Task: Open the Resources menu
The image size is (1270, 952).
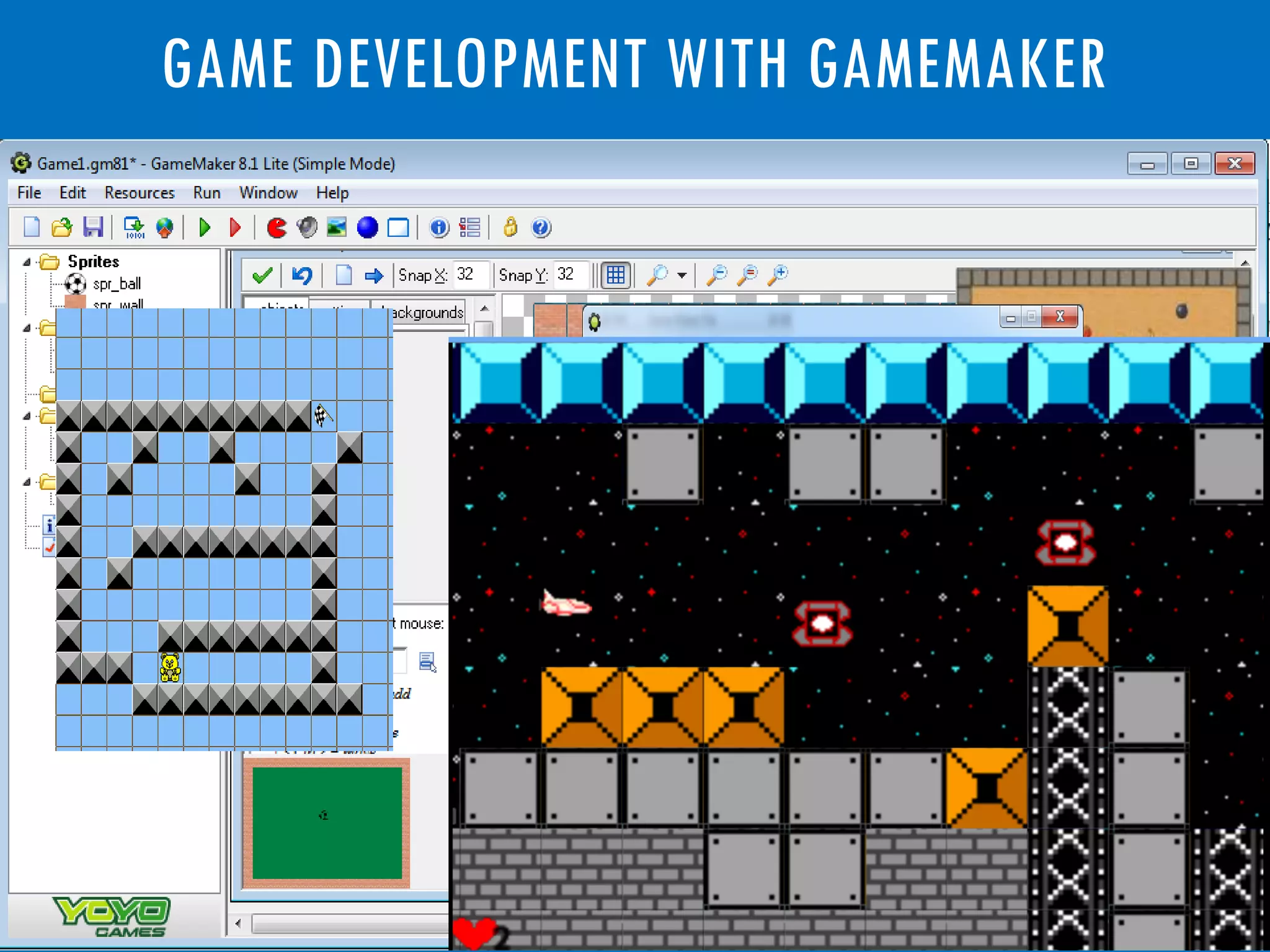Action: click(140, 193)
